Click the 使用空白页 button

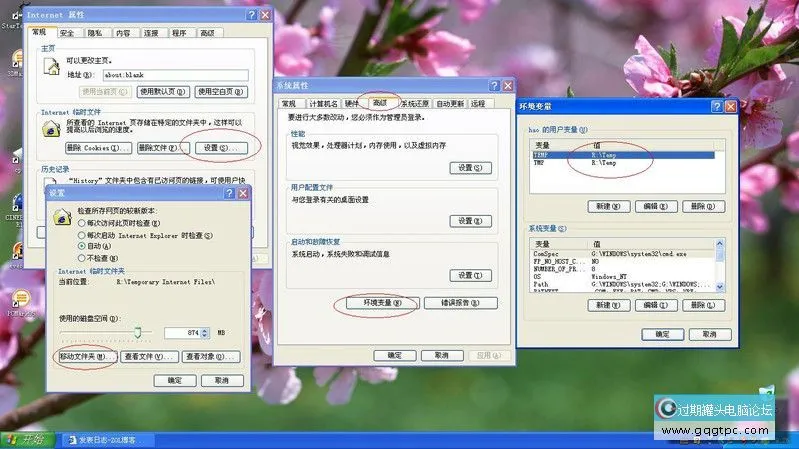pos(221,92)
